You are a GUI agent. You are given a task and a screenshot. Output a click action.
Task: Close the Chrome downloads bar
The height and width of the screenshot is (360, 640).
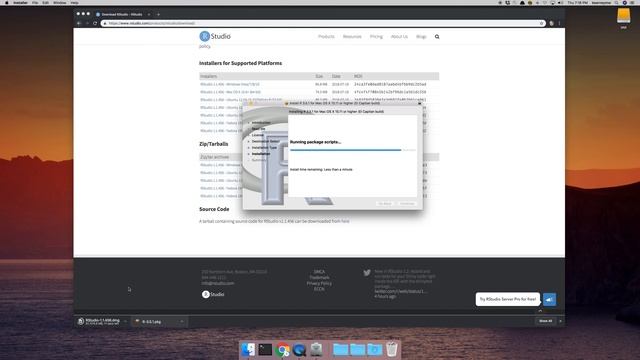coord(560,321)
